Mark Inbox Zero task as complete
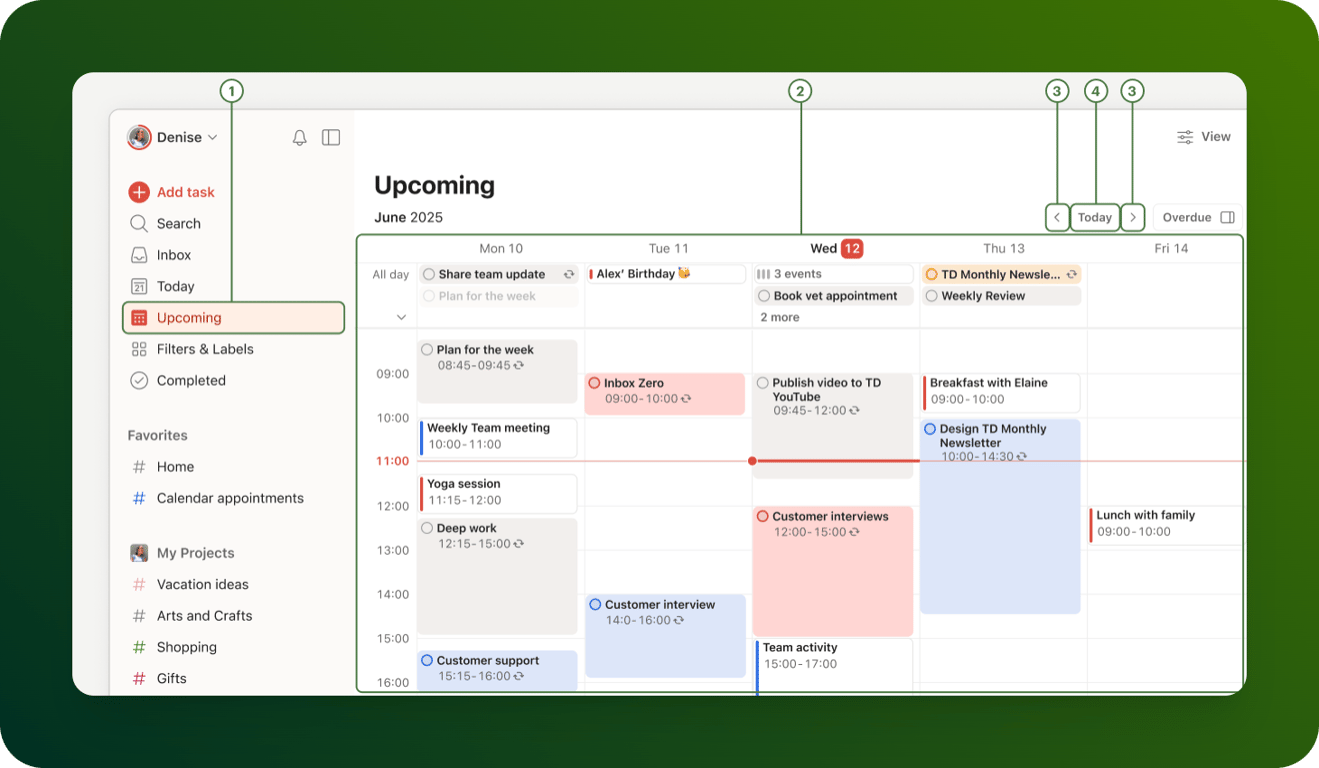The width and height of the screenshot is (1319, 768). [595, 382]
